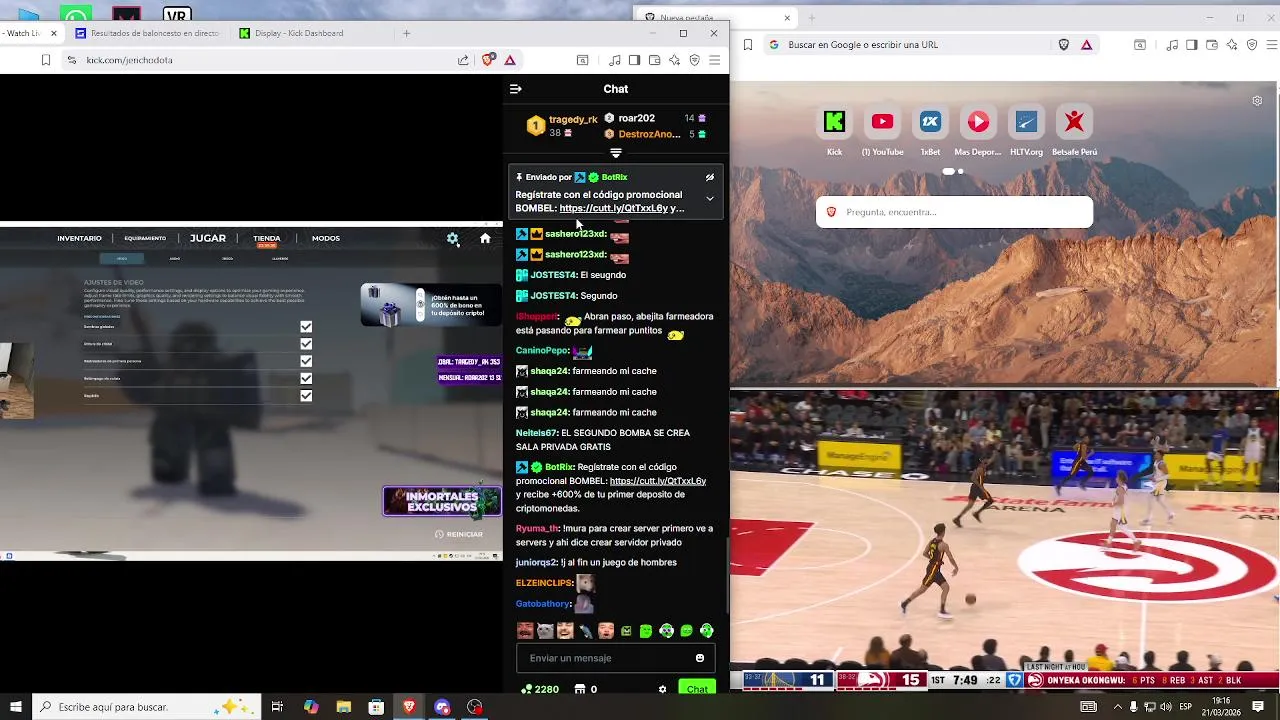Select the MODOS game menu tab
Image resolution: width=1280 pixels, height=720 pixels.
coord(326,238)
